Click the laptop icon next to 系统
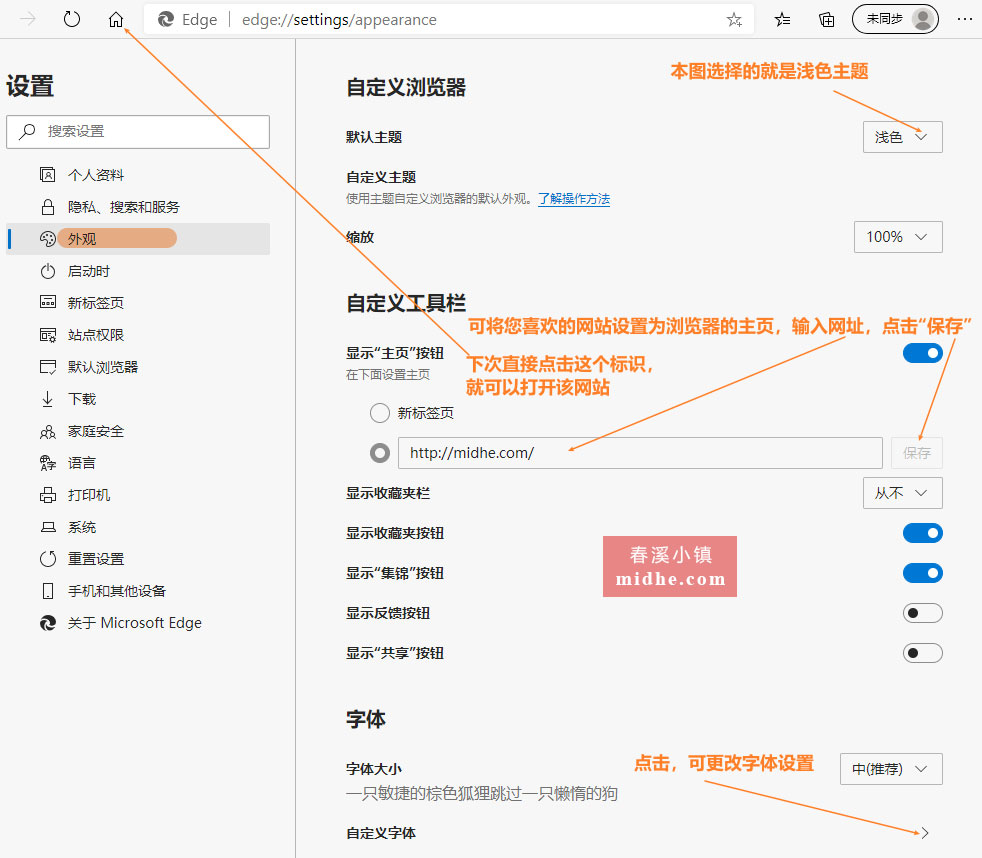 point(48,527)
